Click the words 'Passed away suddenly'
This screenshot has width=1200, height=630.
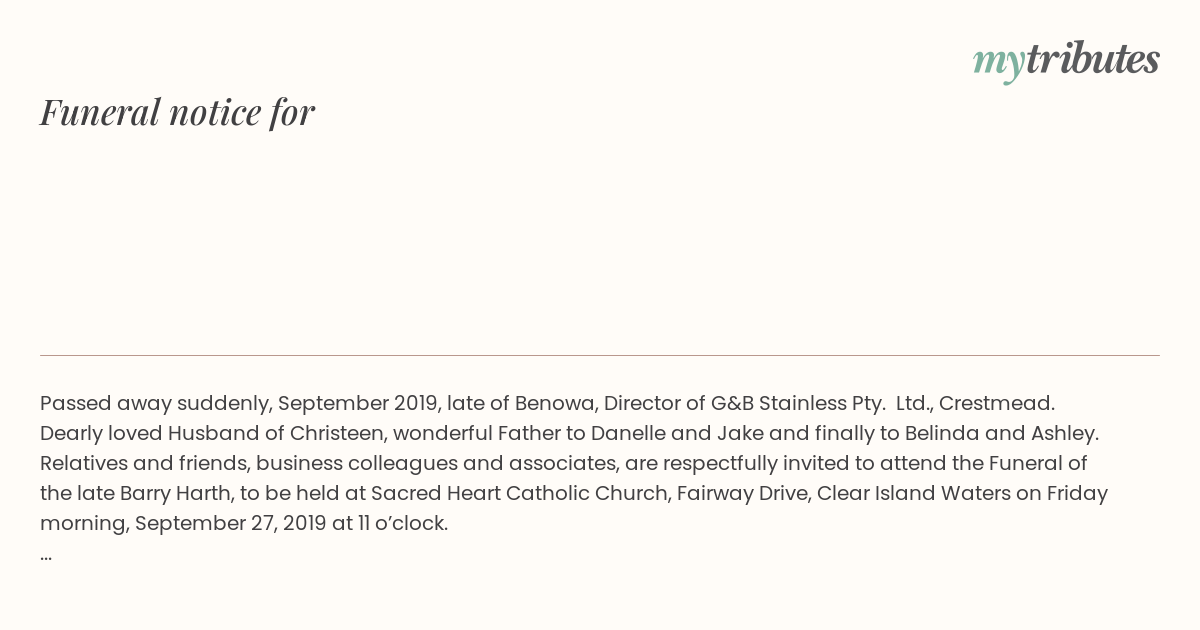click(154, 404)
